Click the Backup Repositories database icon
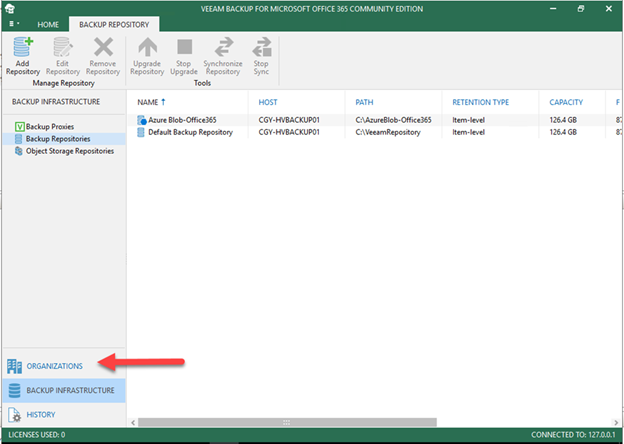The image size is (624, 444). [x=19, y=139]
